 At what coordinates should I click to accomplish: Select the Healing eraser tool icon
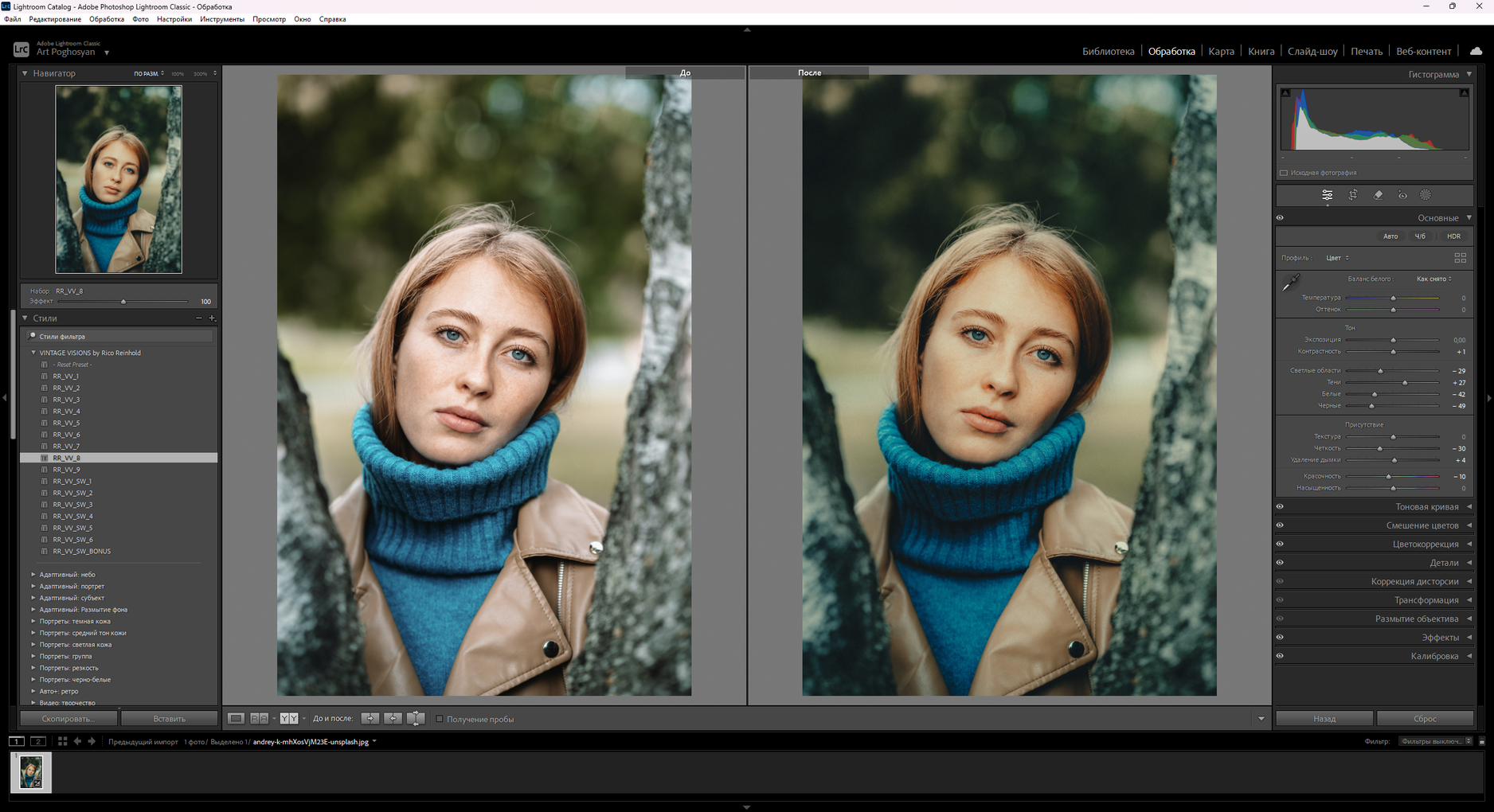1378,195
